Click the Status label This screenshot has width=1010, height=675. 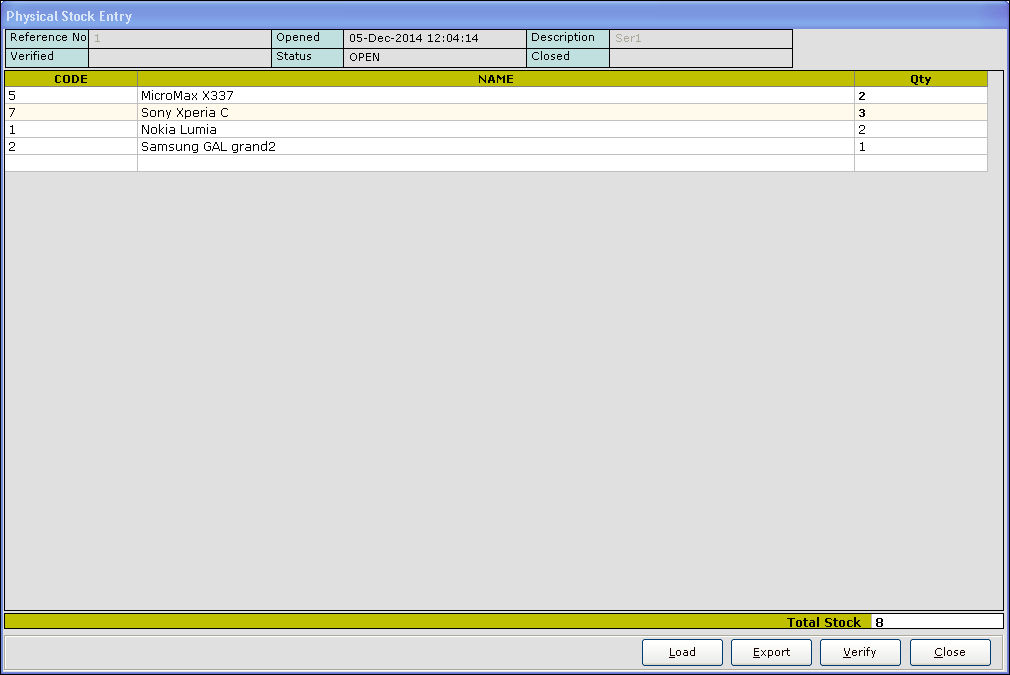point(307,57)
